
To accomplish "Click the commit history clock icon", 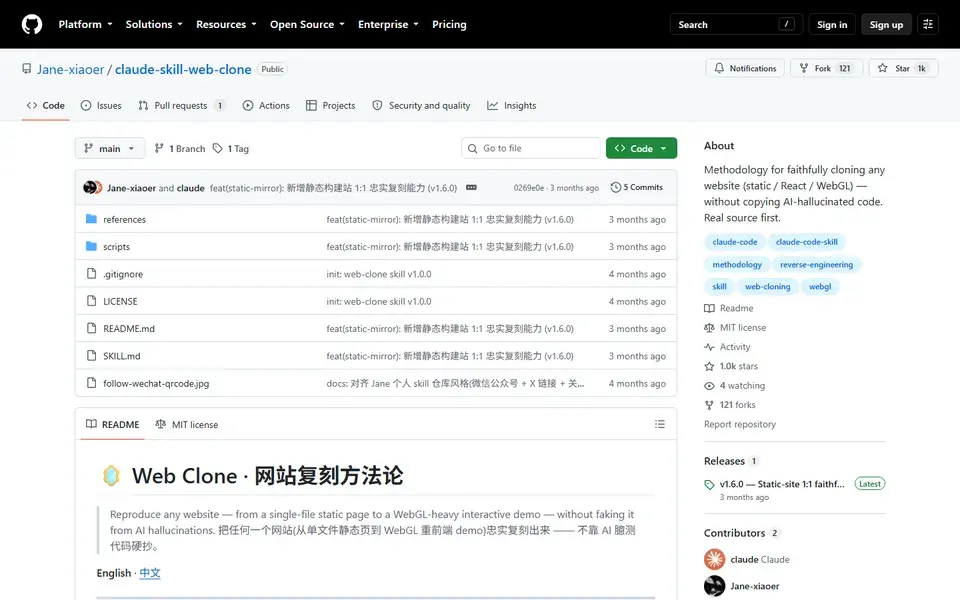I will point(616,187).
